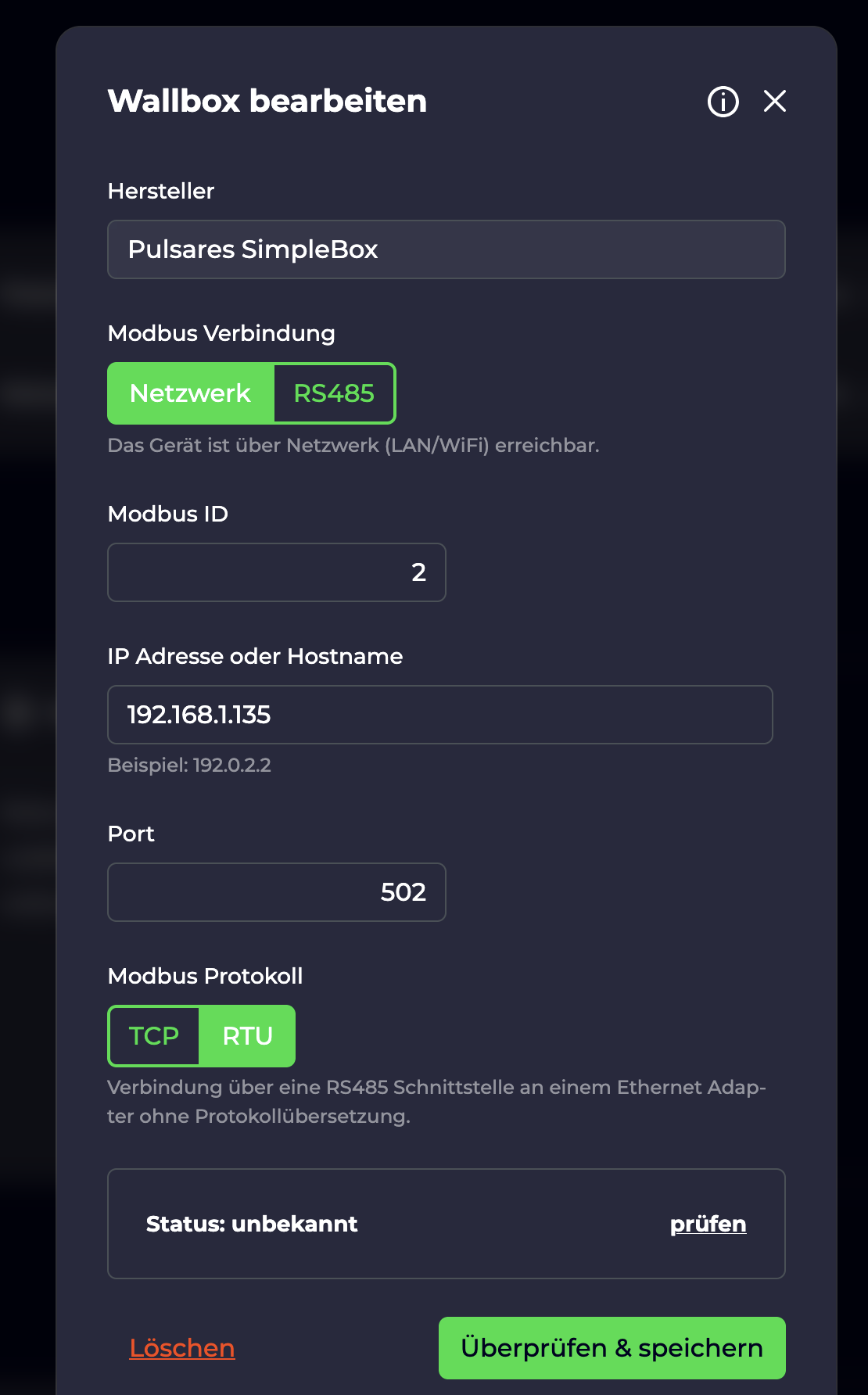Screen dimensions: 868x1395
Task: Click the Beispiel: 192.0.2.2 hint text
Action: tap(189, 765)
